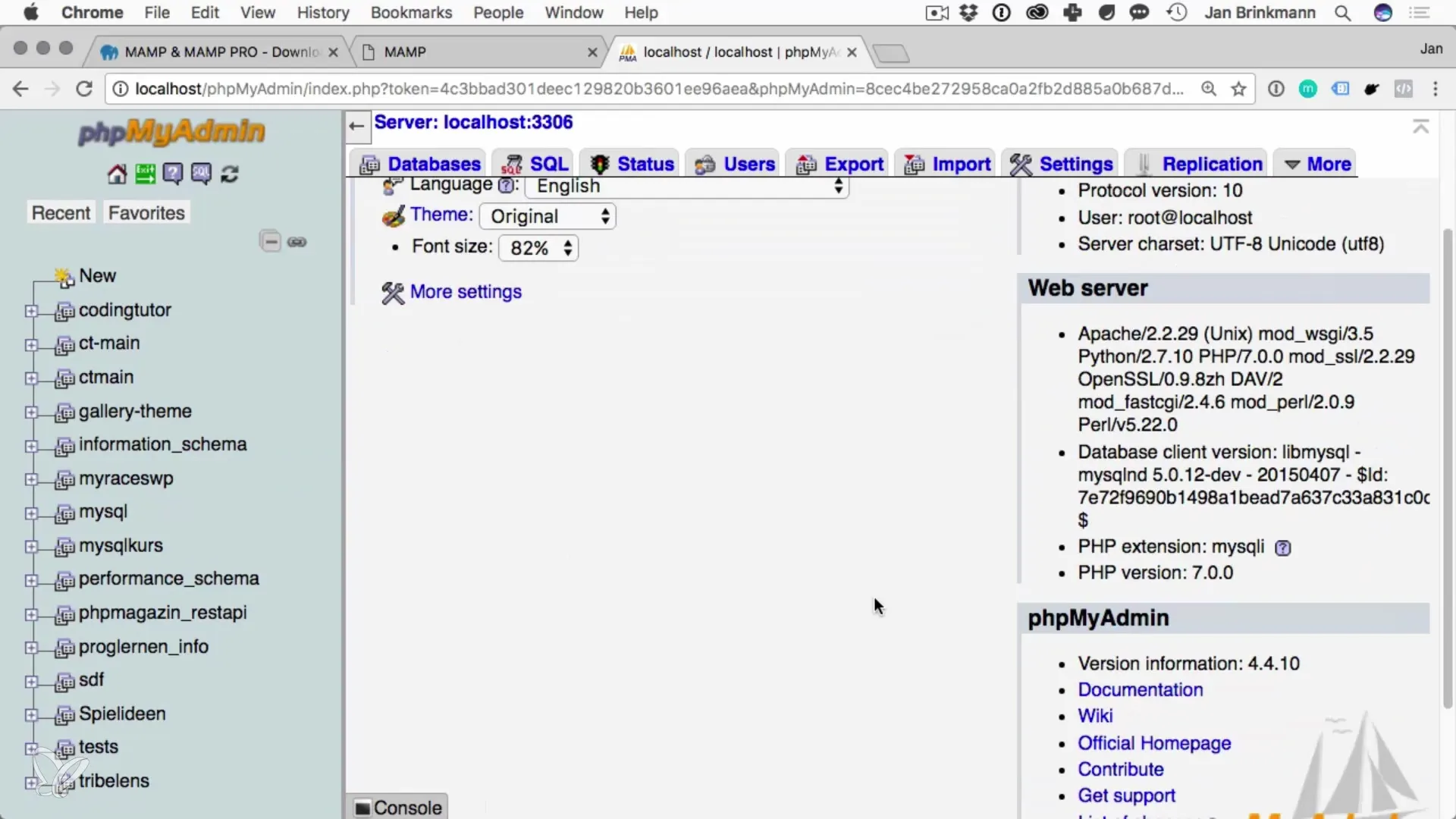The image size is (1456, 819).
Task: Click the Chrome back navigation arrow
Action: tap(20, 89)
